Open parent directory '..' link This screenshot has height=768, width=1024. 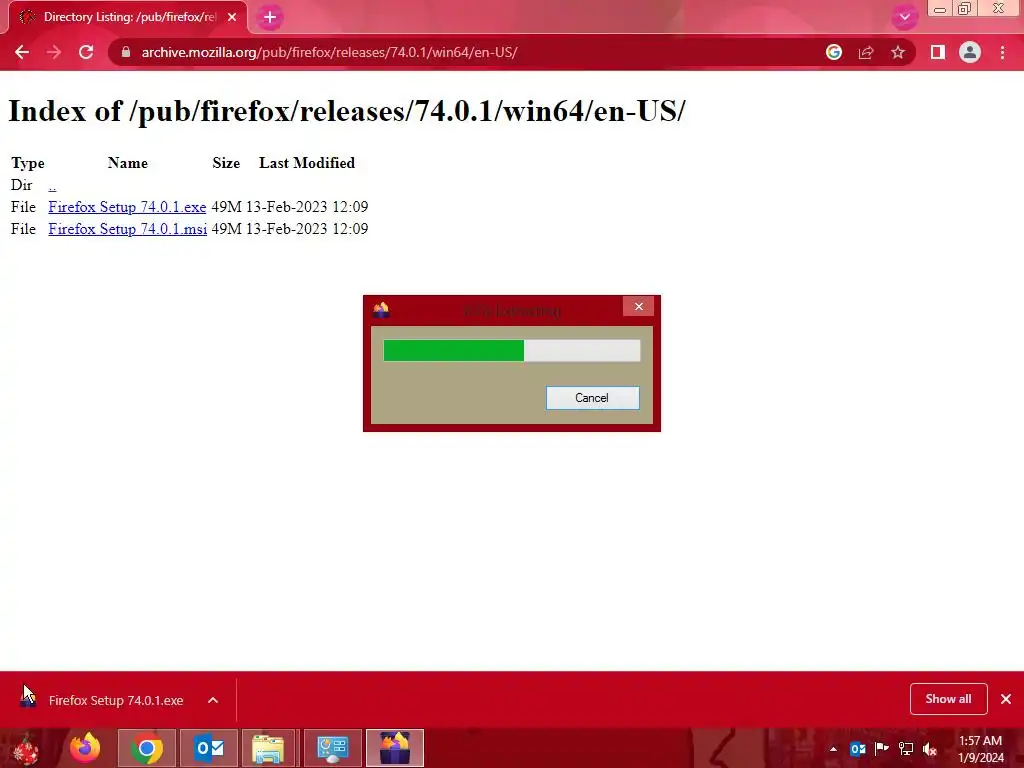pyautogui.click(x=52, y=185)
